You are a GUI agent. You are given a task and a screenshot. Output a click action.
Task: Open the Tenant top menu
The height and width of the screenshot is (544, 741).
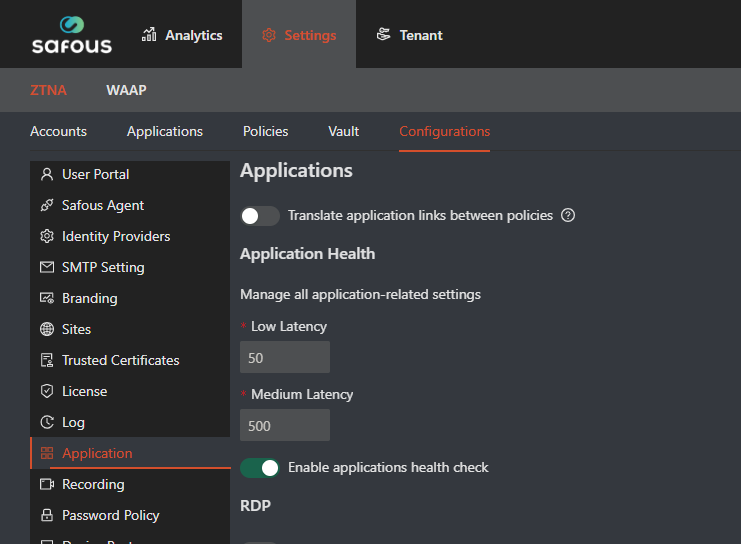click(x=409, y=35)
